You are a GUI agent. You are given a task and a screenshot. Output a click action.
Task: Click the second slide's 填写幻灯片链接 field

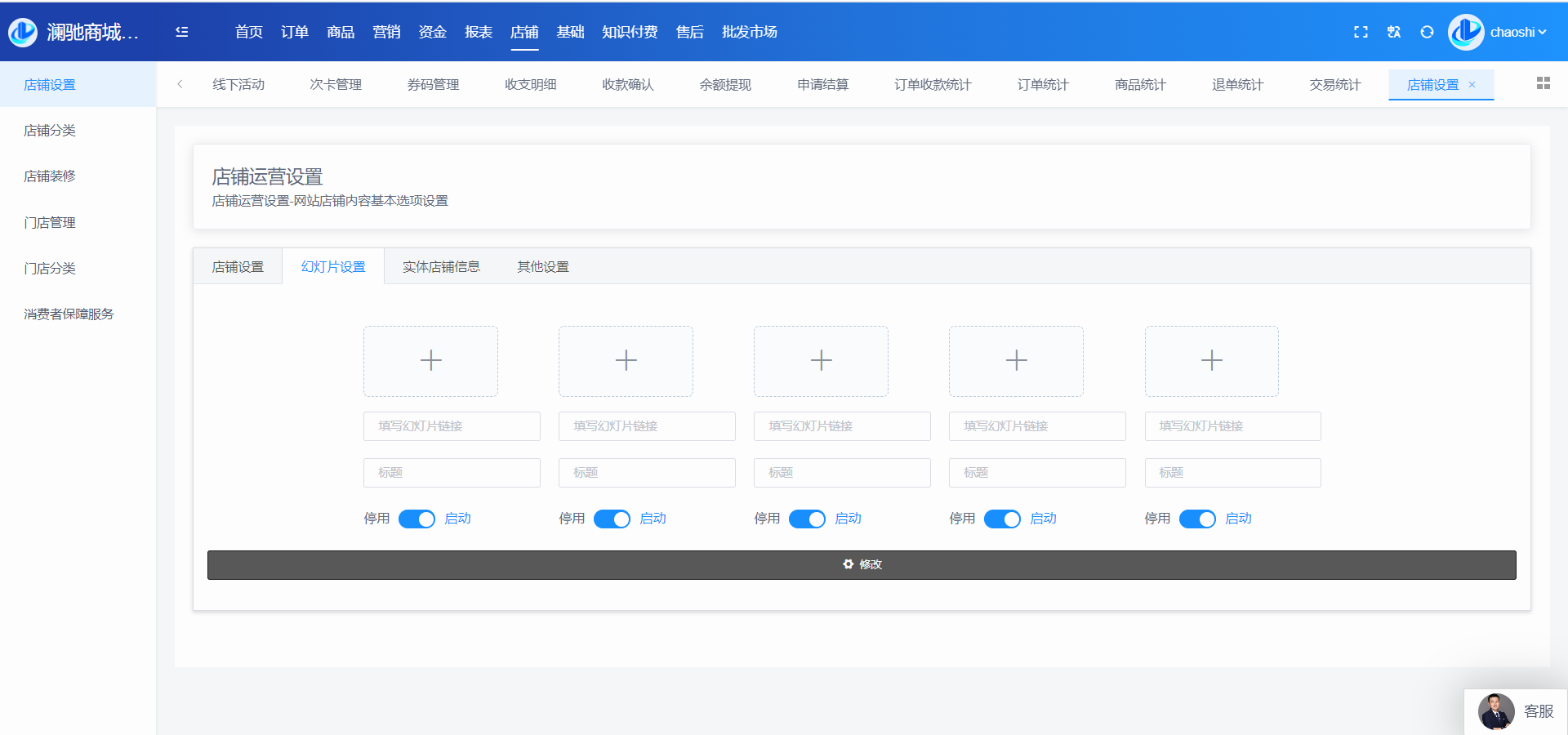tap(647, 426)
